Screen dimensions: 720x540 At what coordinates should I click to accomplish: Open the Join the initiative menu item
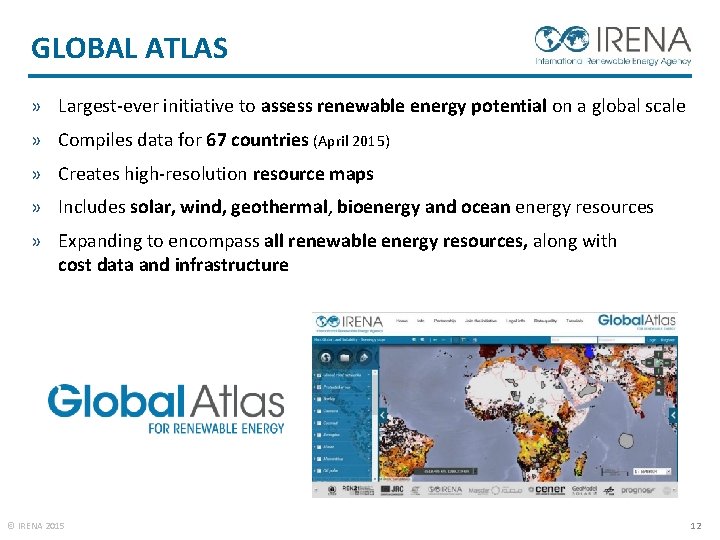coord(481,321)
